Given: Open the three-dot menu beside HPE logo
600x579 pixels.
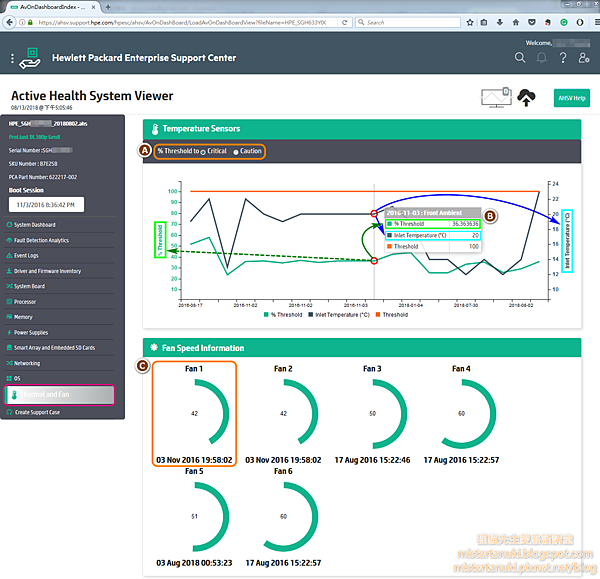Looking at the screenshot, I should 12,58.
